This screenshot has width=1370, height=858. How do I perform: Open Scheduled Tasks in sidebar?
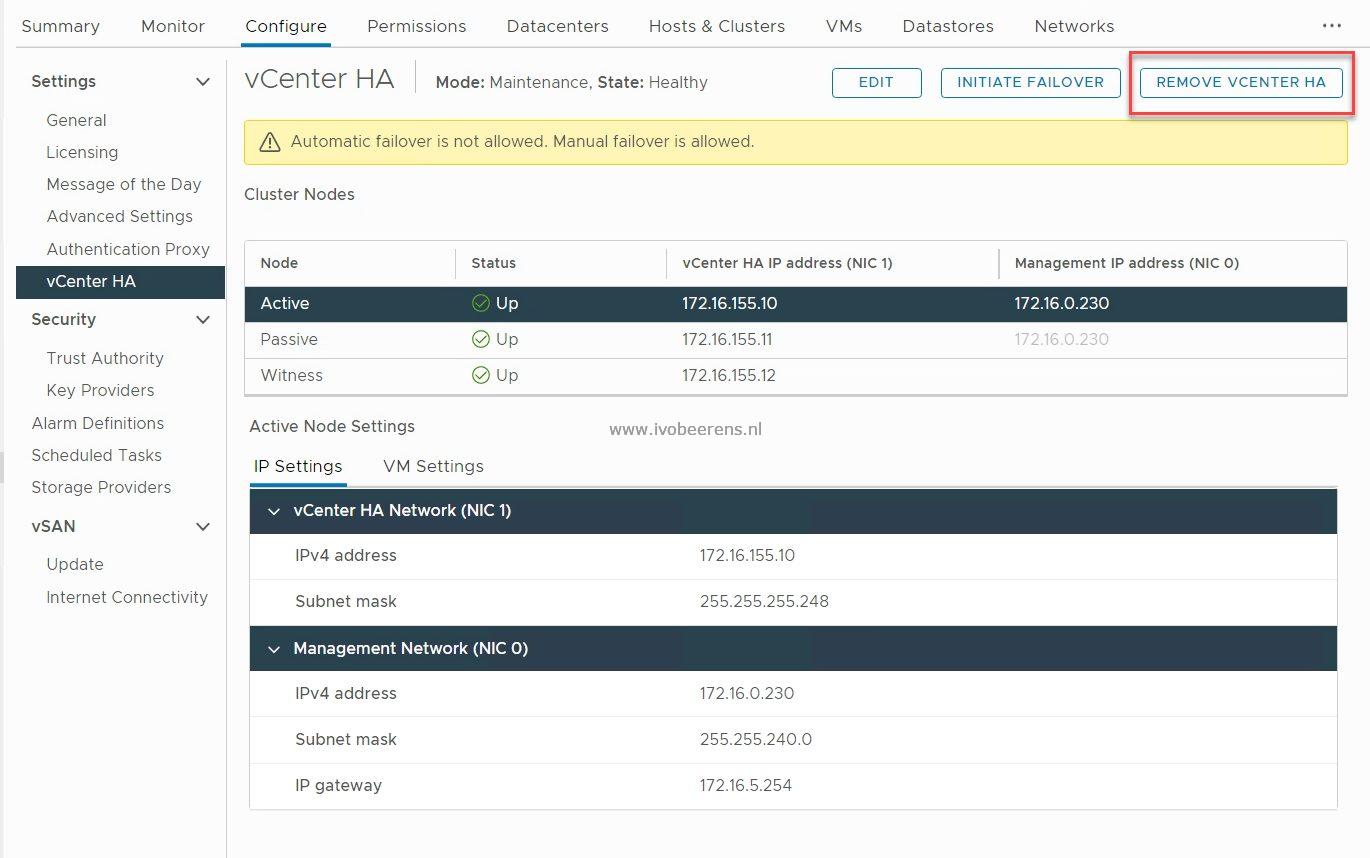coord(96,455)
